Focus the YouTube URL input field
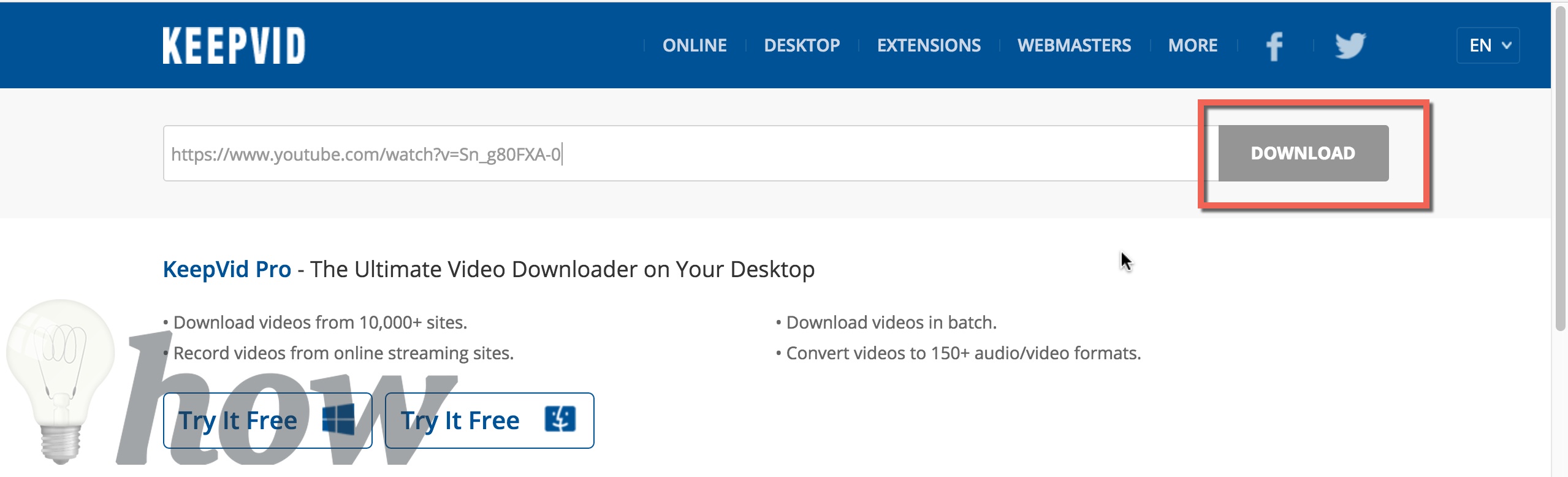Viewport: 1568px width, 477px height. (691, 153)
